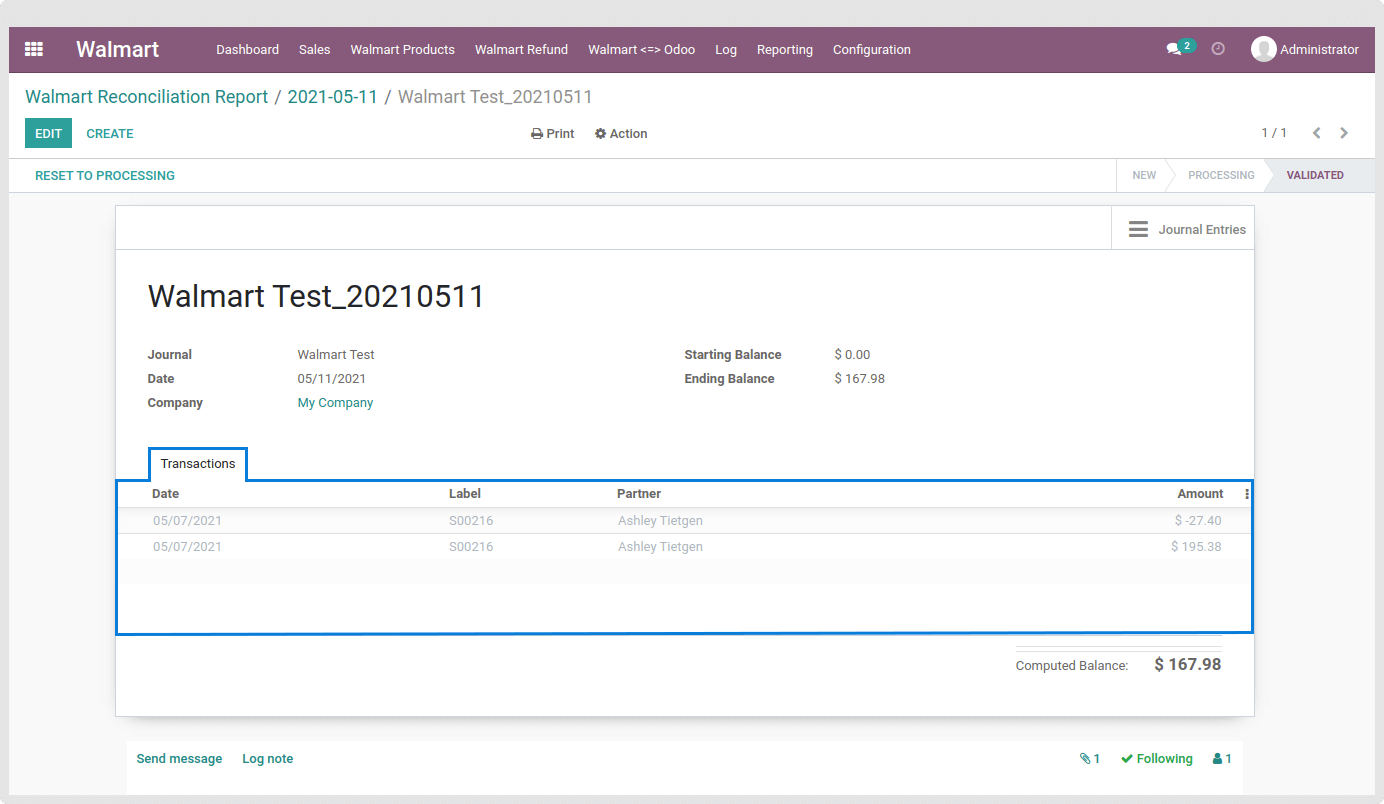Sort by the Partner column header
The height and width of the screenshot is (804, 1384).
click(x=639, y=494)
